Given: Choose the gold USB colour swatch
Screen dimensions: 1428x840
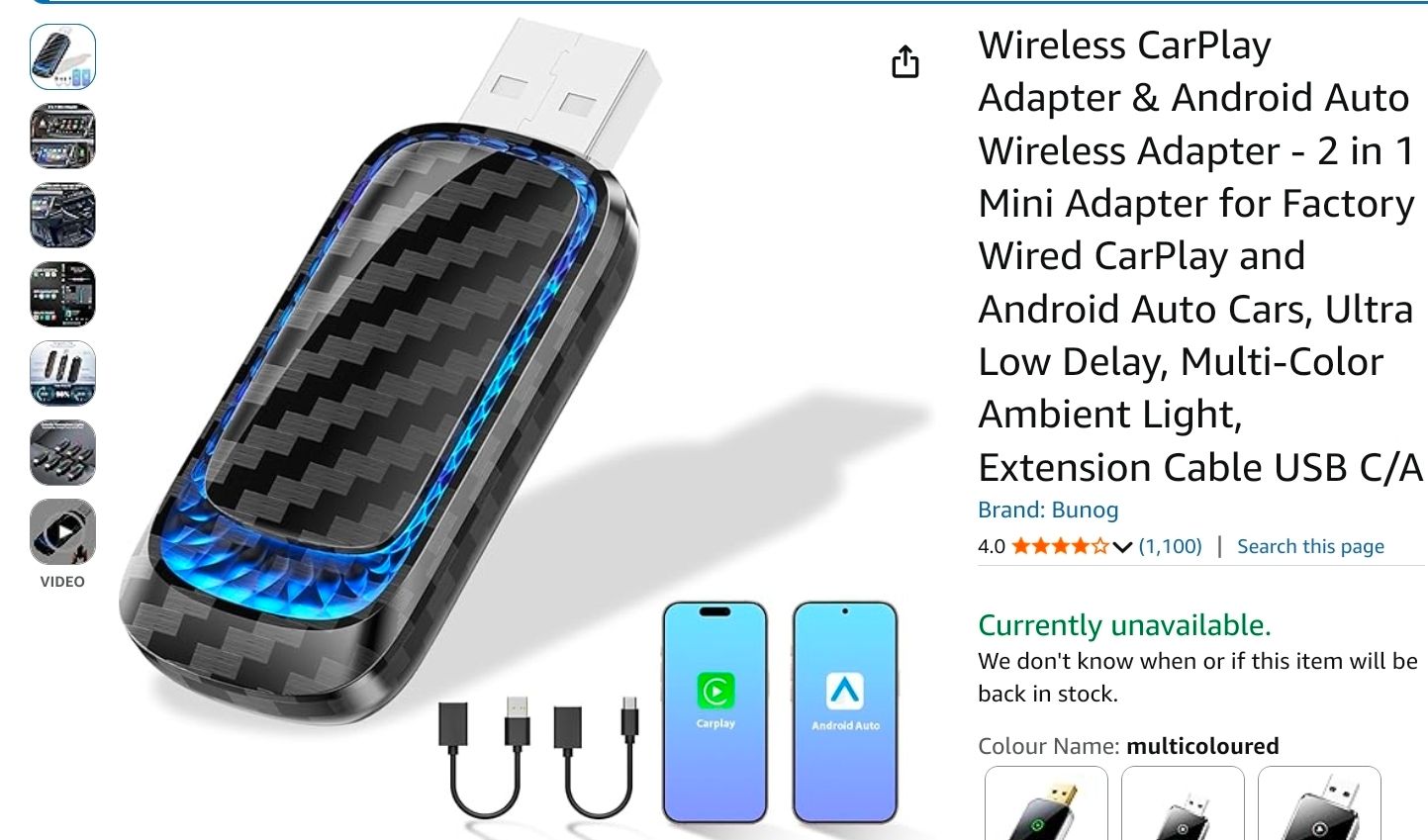Looking at the screenshot, I should pos(1046,802).
